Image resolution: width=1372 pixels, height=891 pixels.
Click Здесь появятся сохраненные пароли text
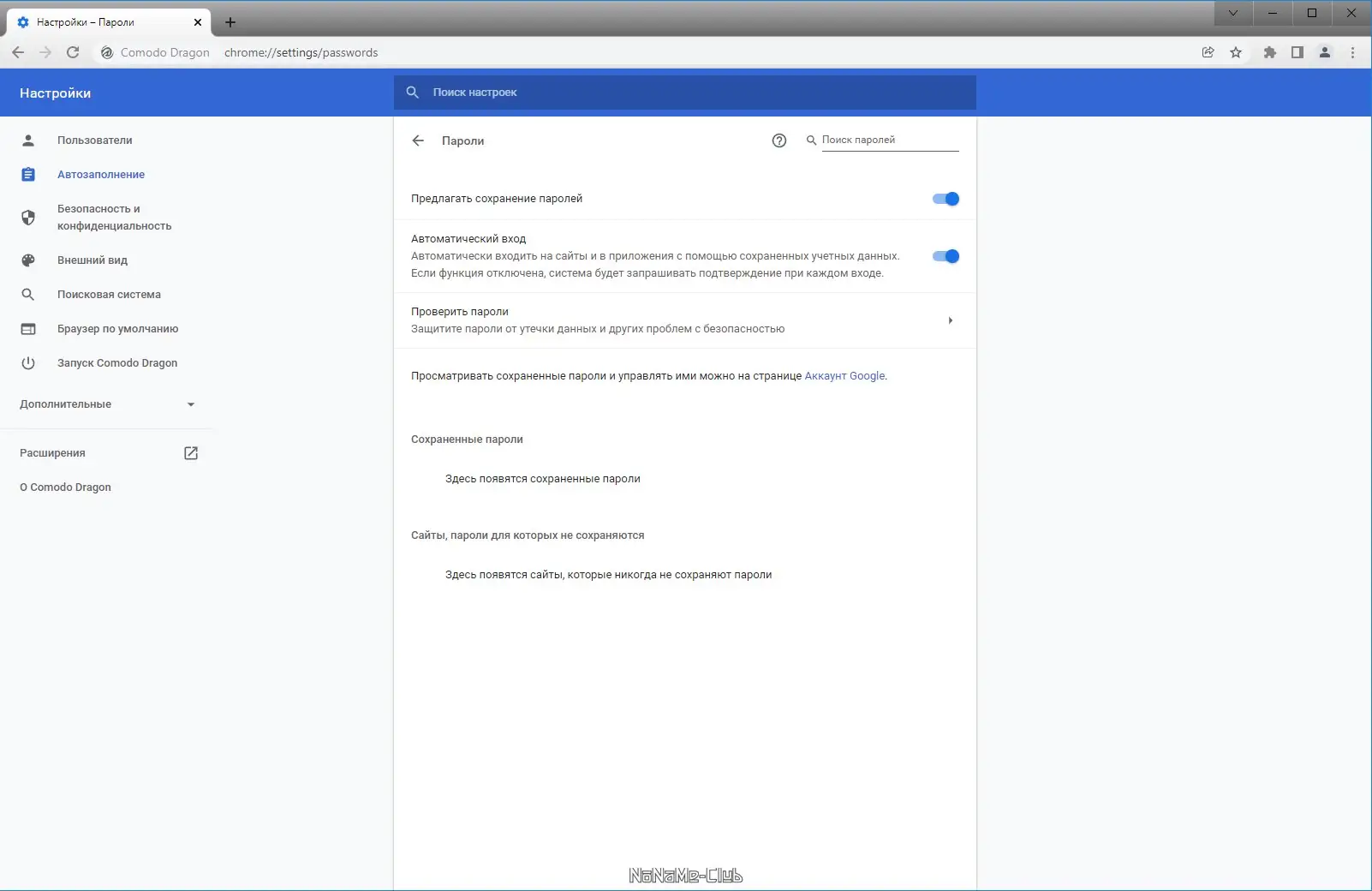pos(543,479)
